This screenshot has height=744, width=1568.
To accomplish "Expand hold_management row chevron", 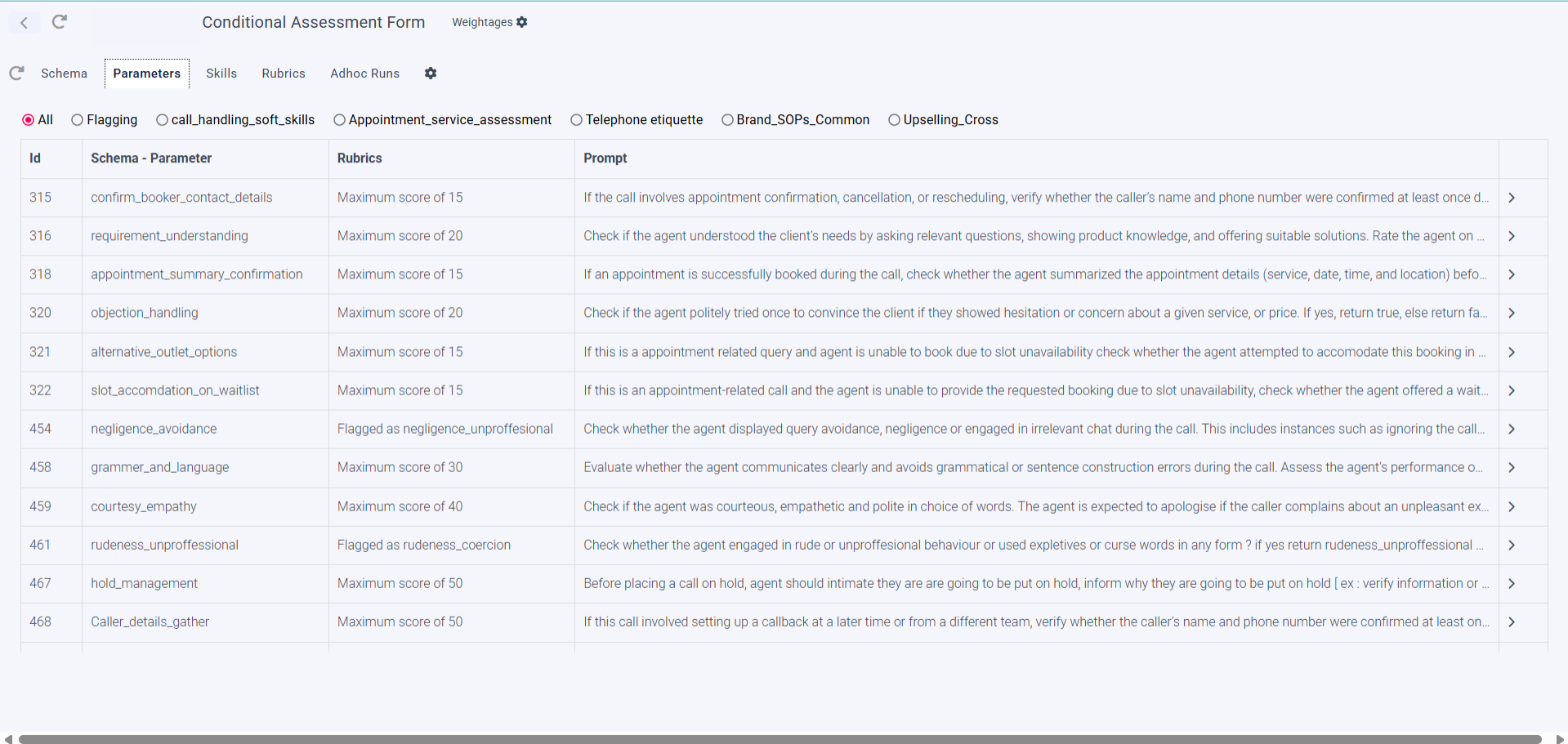I will pos(1512,583).
